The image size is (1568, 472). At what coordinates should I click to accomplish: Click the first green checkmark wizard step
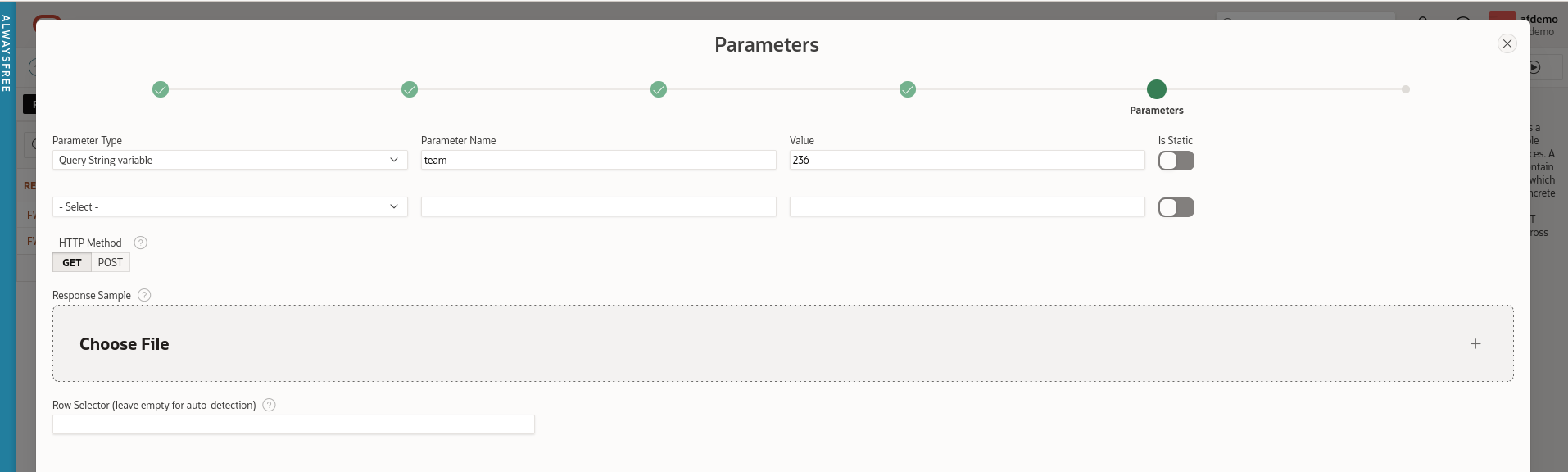[161, 89]
